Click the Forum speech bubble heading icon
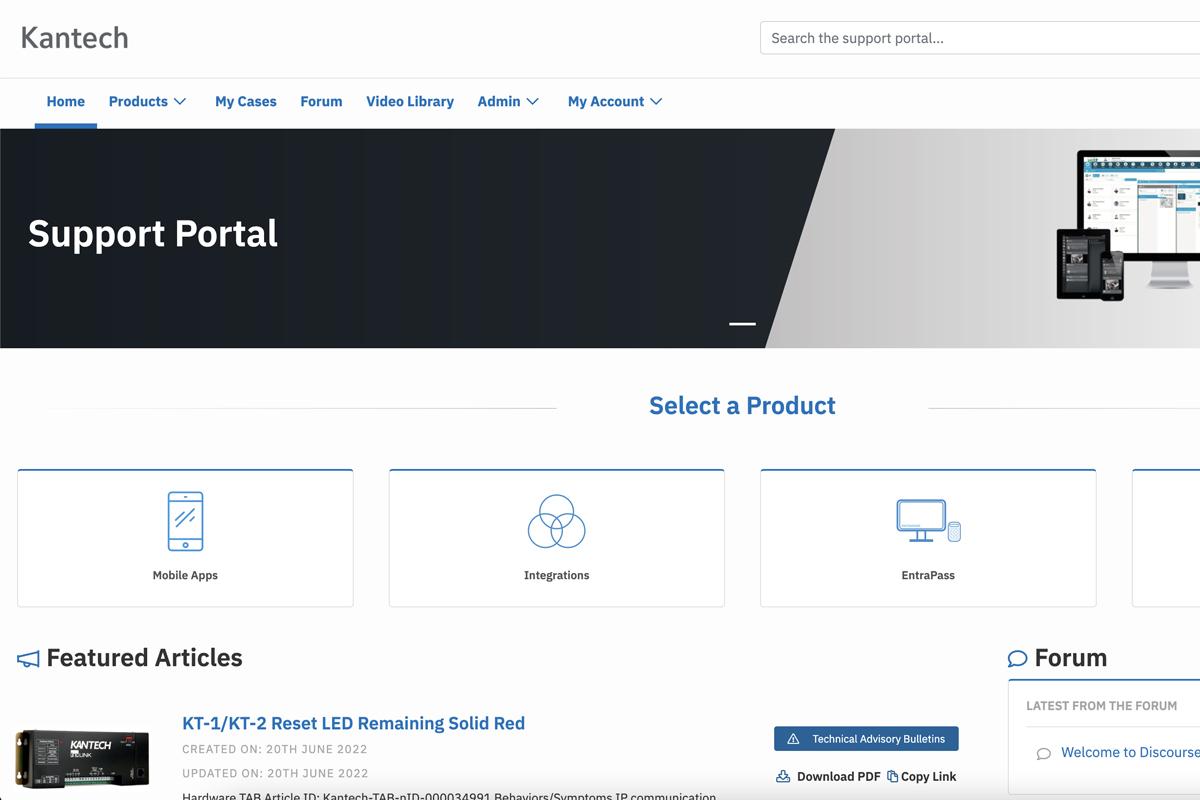 coord(1018,658)
